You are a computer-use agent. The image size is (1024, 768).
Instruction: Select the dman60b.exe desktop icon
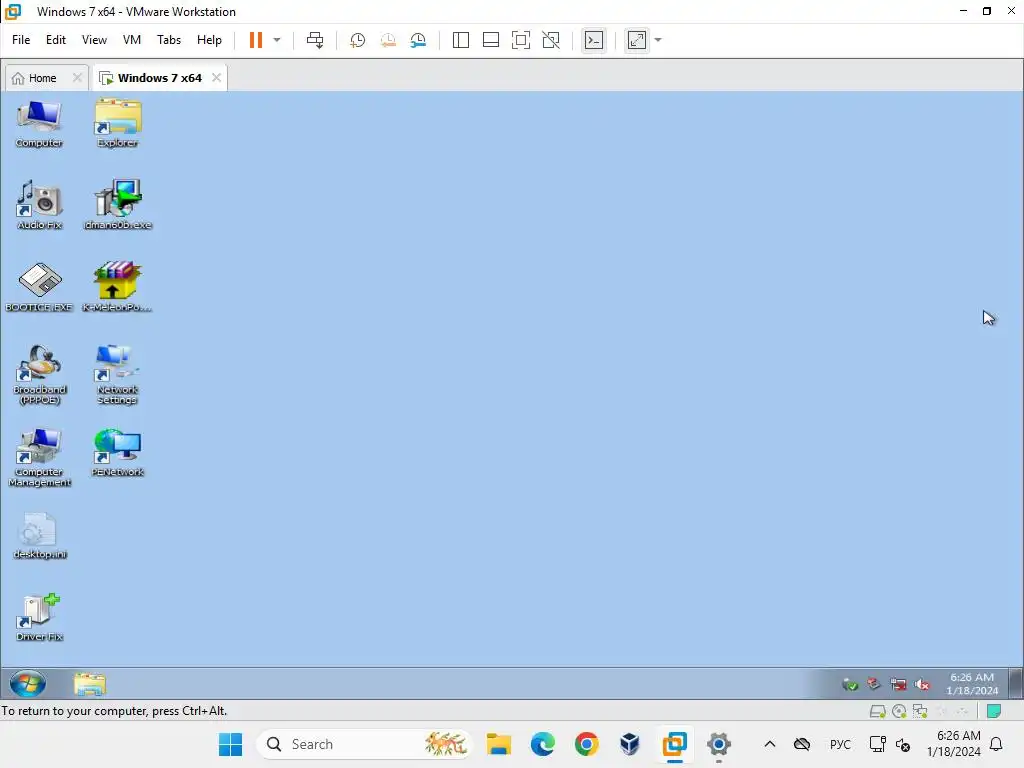click(x=118, y=205)
